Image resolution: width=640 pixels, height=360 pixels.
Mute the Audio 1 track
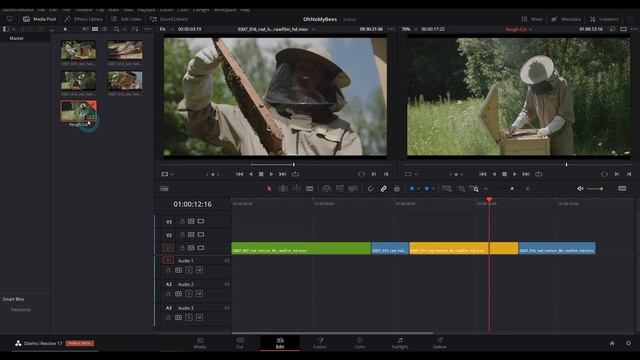199,270
